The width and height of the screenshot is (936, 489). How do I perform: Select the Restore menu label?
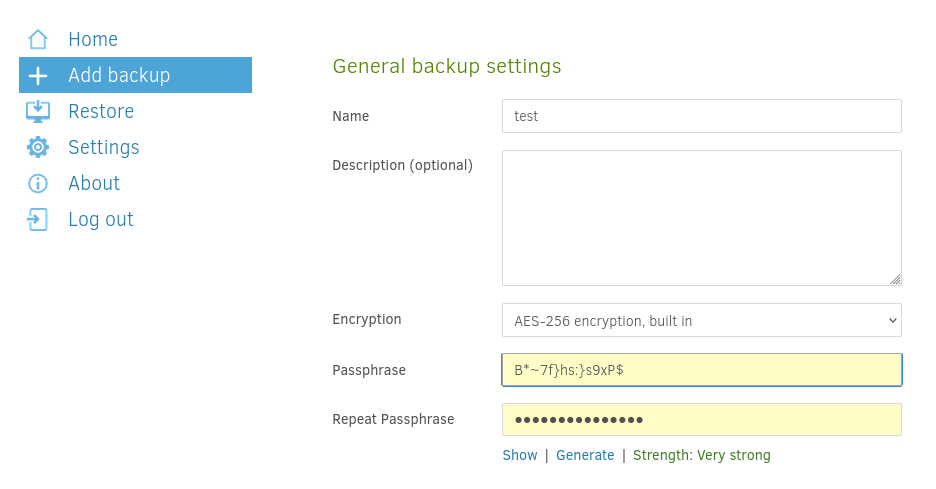point(101,111)
